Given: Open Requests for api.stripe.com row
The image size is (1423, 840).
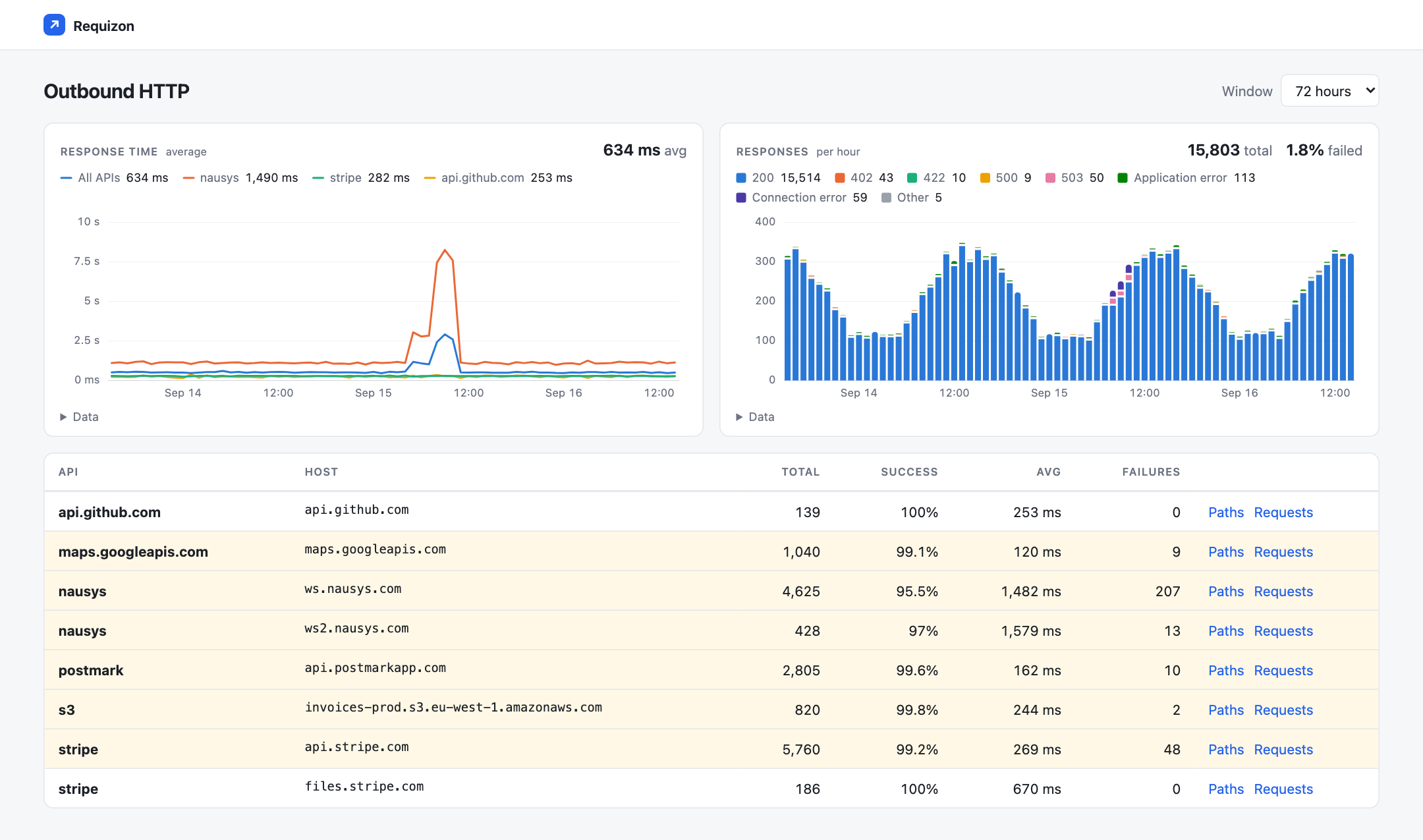Looking at the screenshot, I should point(1283,750).
